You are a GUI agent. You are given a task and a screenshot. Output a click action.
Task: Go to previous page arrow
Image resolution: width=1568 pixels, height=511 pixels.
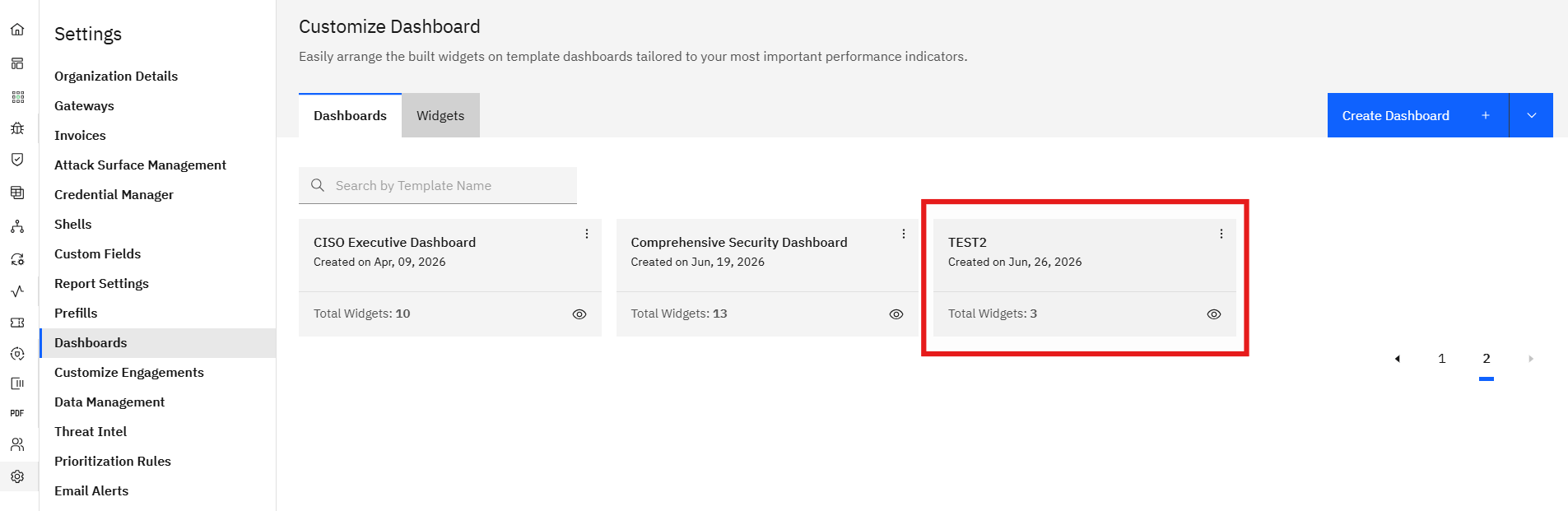pos(1398,359)
